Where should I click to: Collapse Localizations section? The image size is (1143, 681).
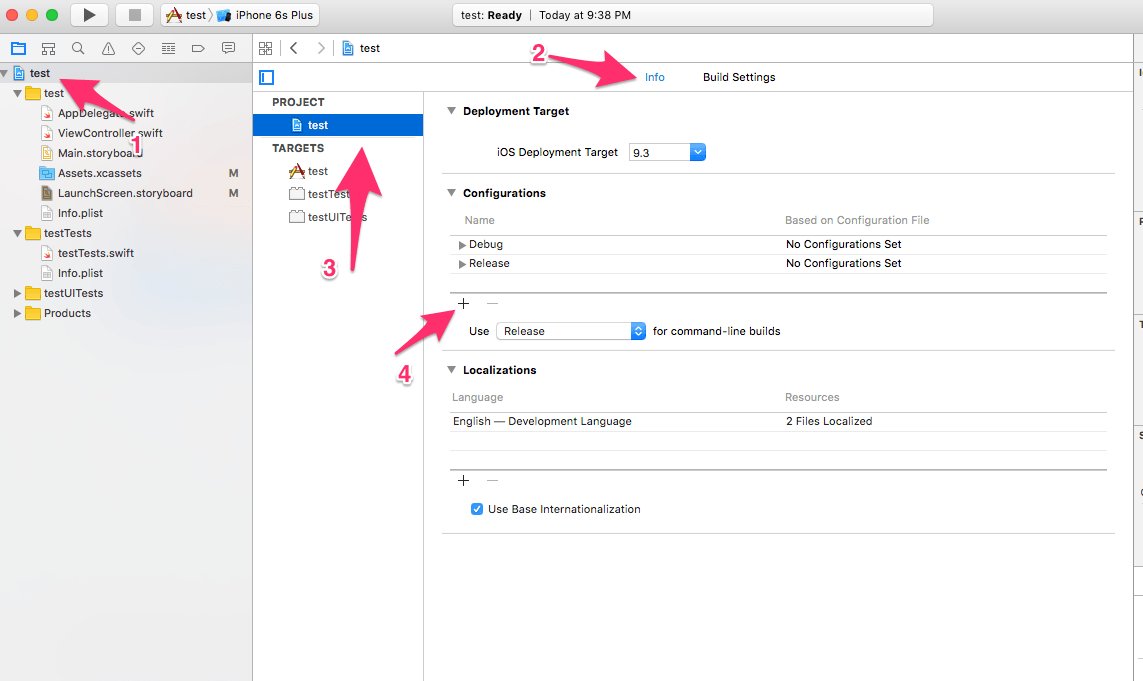tap(451, 370)
